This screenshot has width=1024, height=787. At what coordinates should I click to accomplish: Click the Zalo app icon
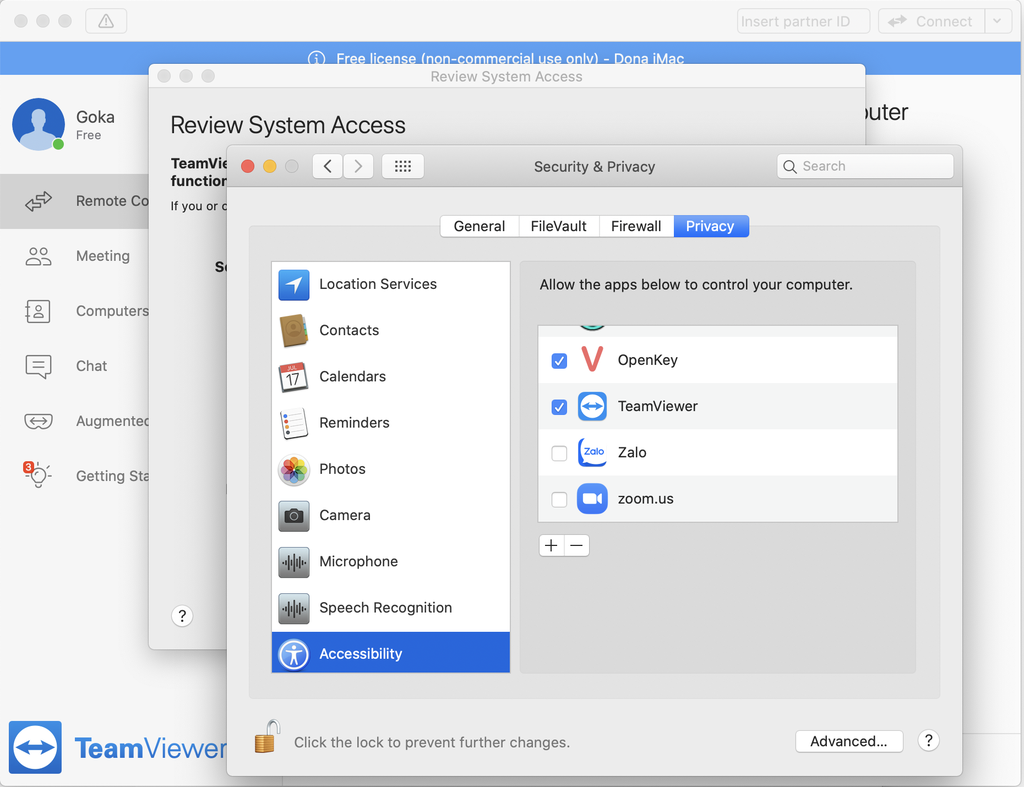[592, 453]
